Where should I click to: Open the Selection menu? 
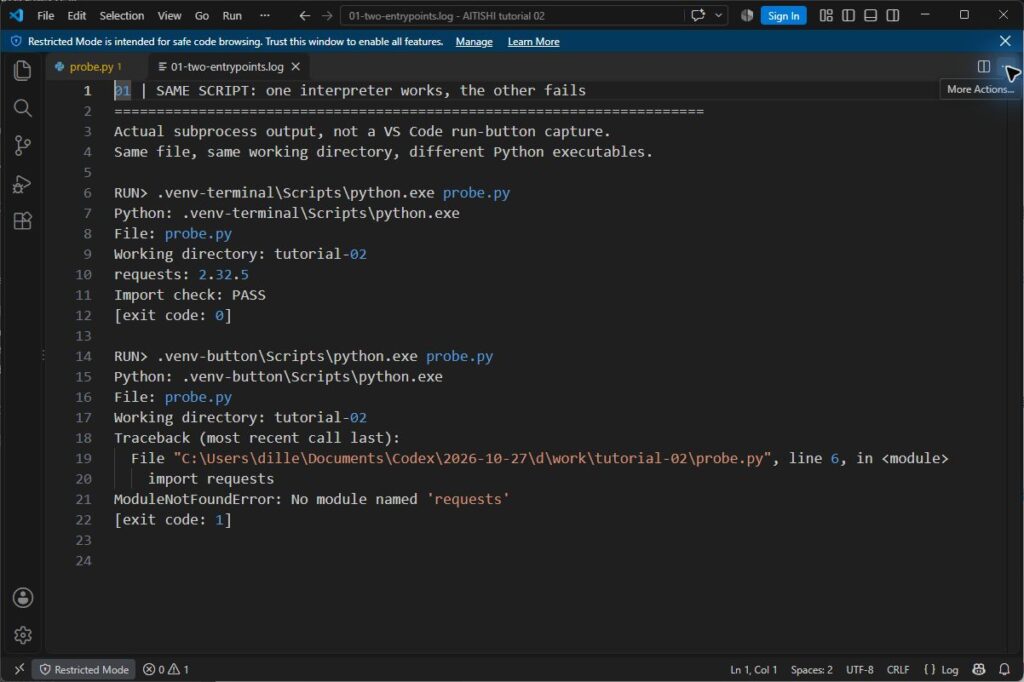coord(121,16)
